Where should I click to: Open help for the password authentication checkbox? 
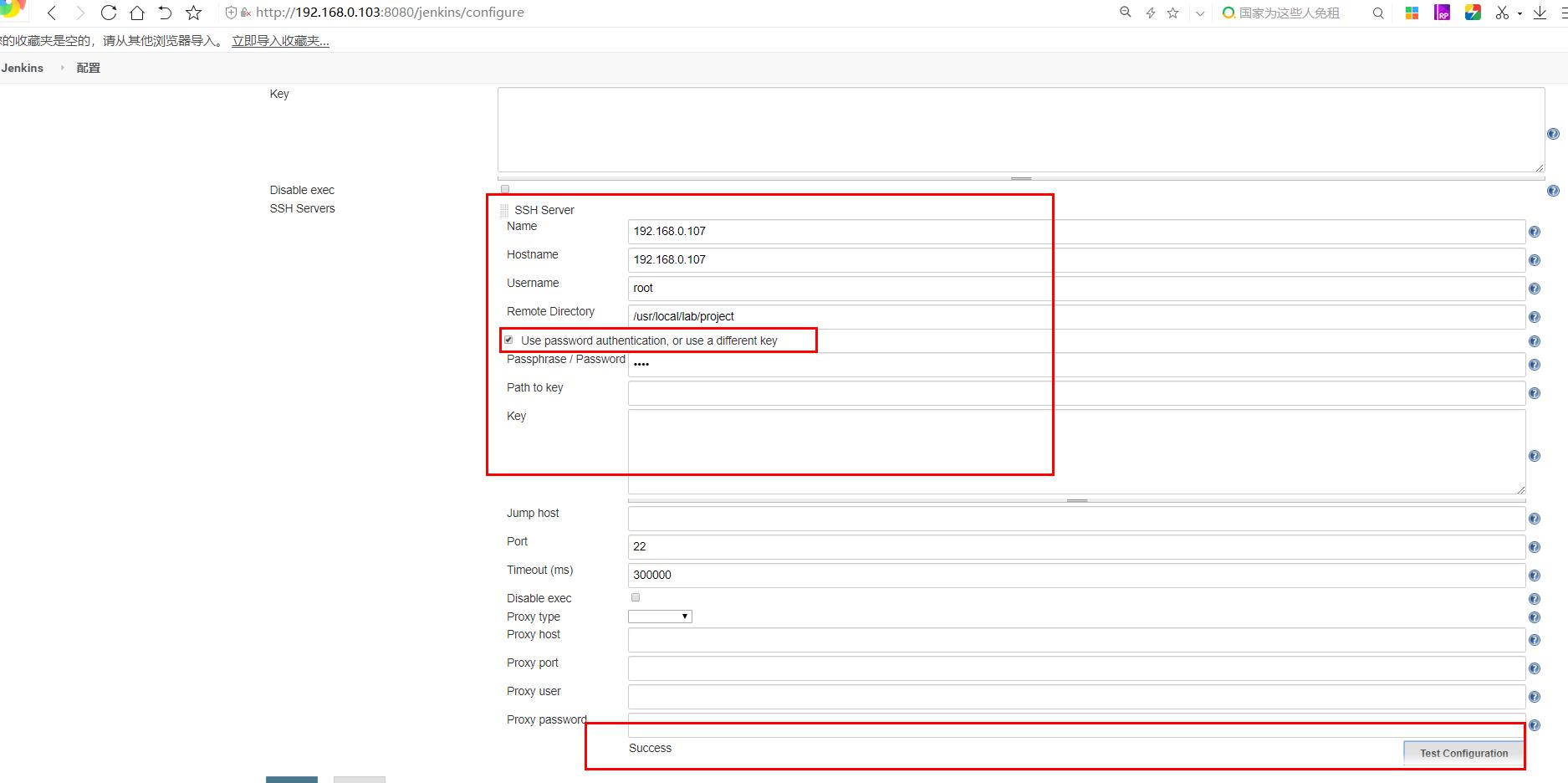tap(1535, 341)
